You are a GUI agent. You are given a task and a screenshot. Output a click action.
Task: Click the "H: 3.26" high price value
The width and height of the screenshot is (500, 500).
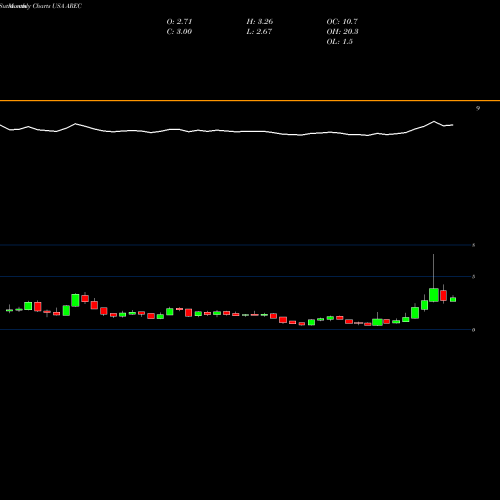coord(260,22)
